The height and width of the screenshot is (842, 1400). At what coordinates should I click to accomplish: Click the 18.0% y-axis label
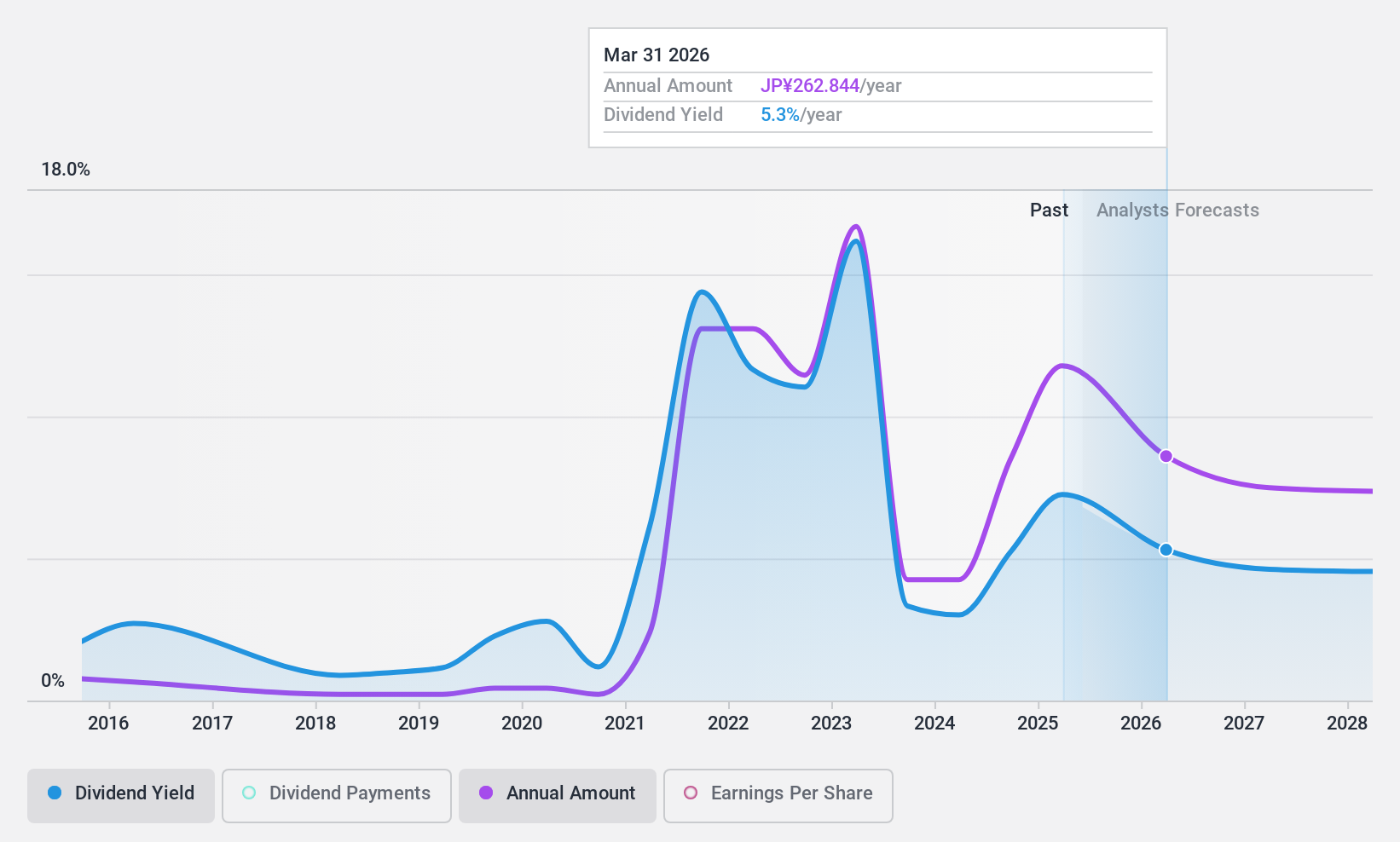(x=66, y=170)
